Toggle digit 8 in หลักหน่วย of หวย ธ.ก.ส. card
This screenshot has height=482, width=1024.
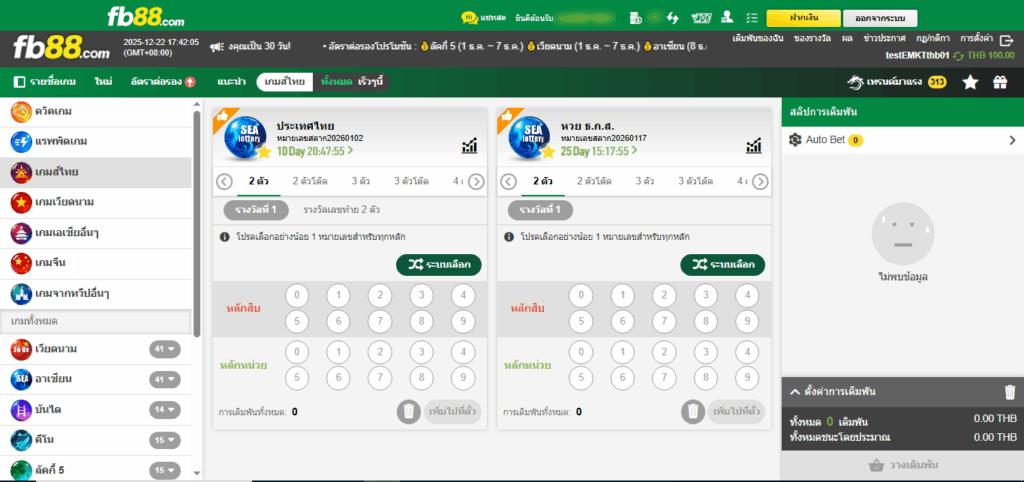(x=705, y=378)
